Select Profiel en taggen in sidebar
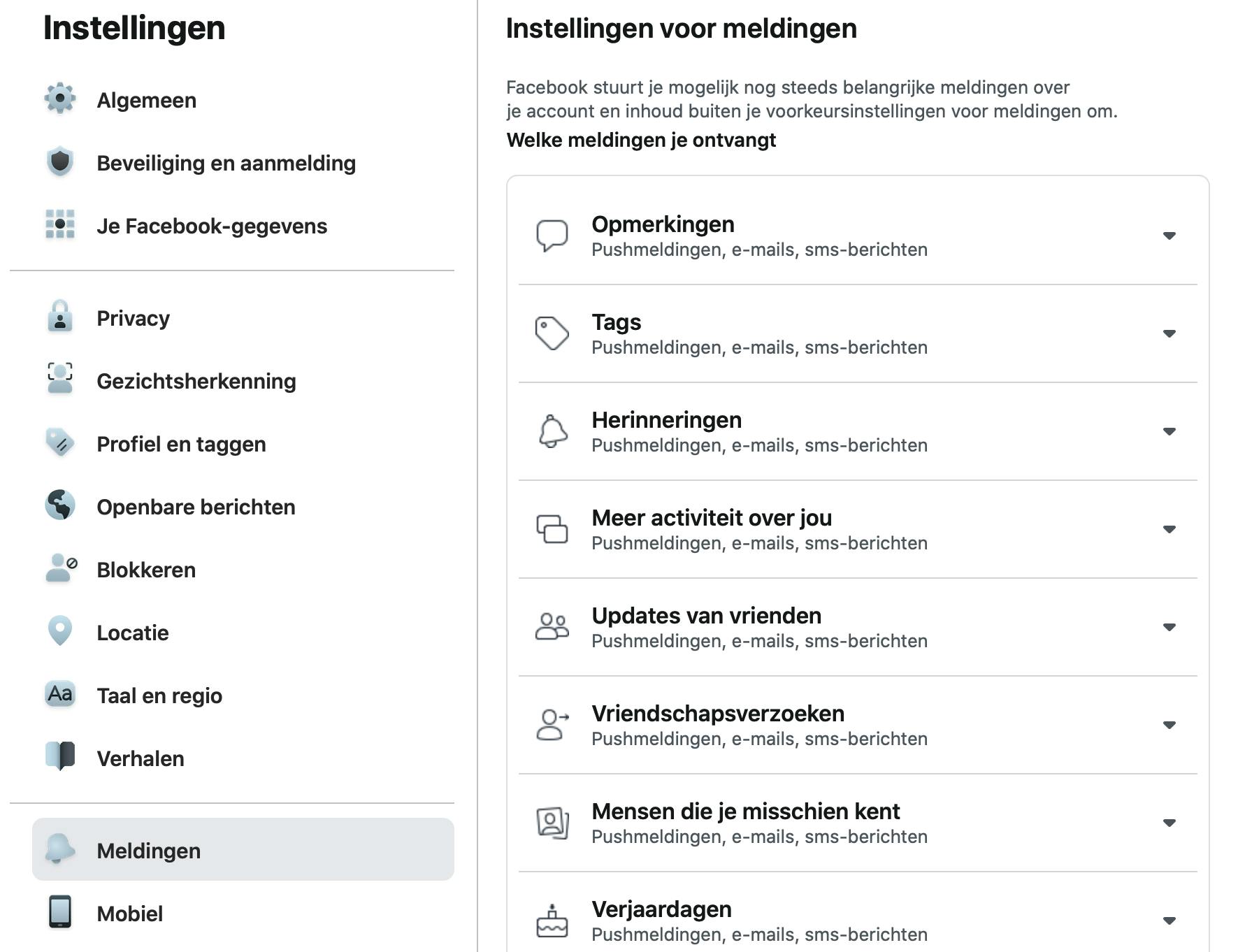 pos(181,445)
